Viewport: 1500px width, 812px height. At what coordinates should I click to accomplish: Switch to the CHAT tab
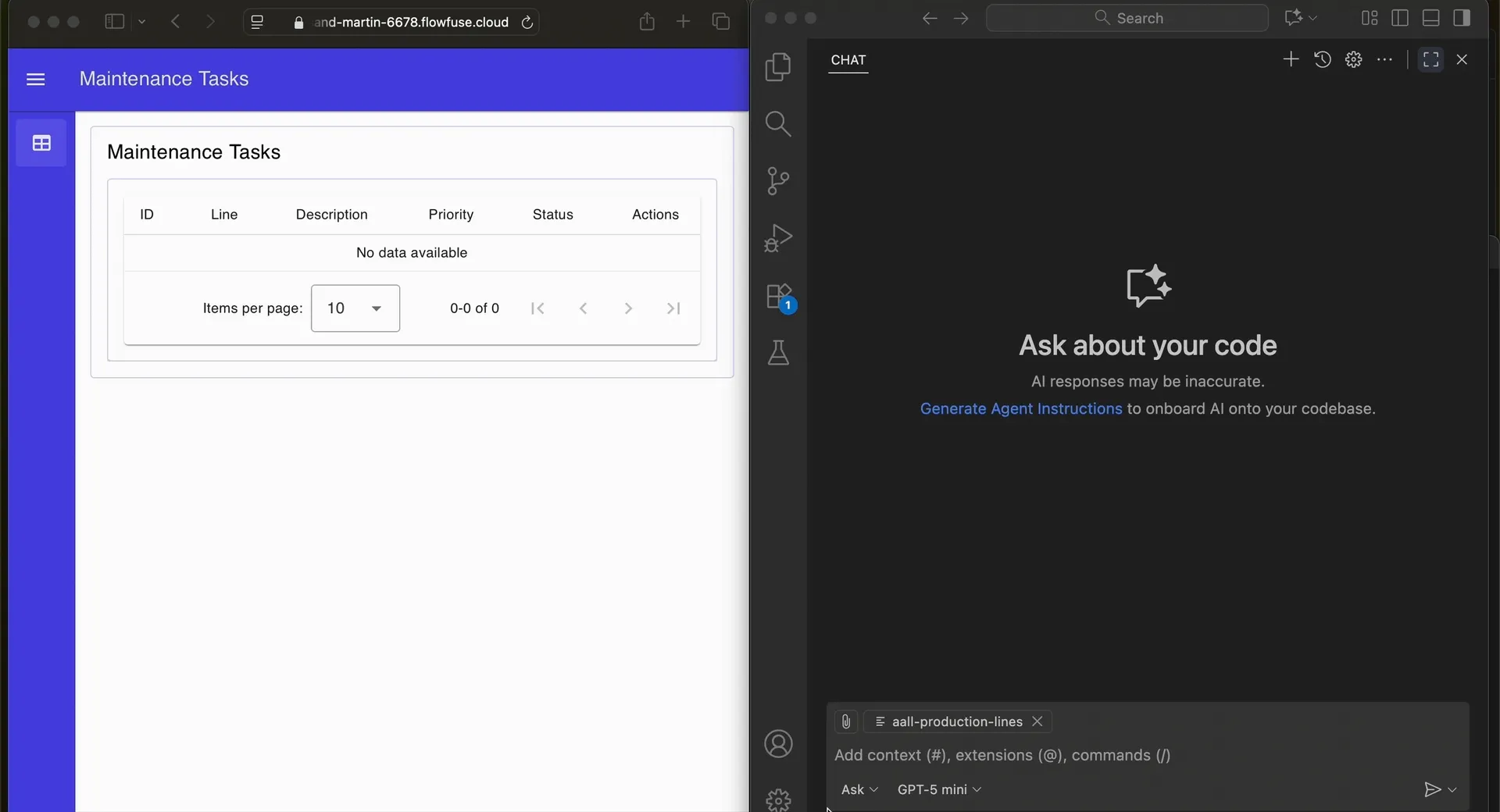tap(848, 61)
